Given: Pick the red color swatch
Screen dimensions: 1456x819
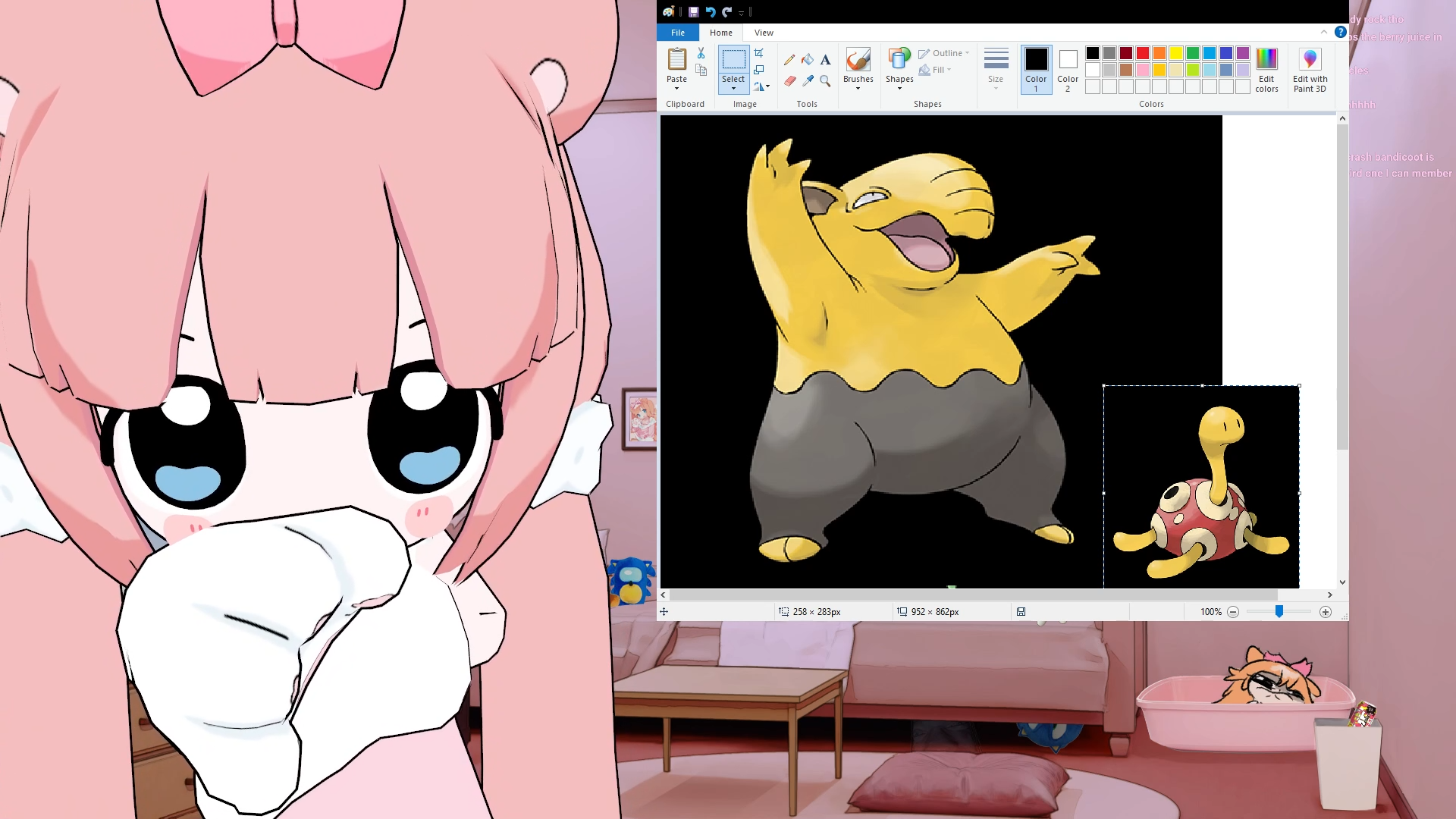Looking at the screenshot, I should (x=1143, y=53).
